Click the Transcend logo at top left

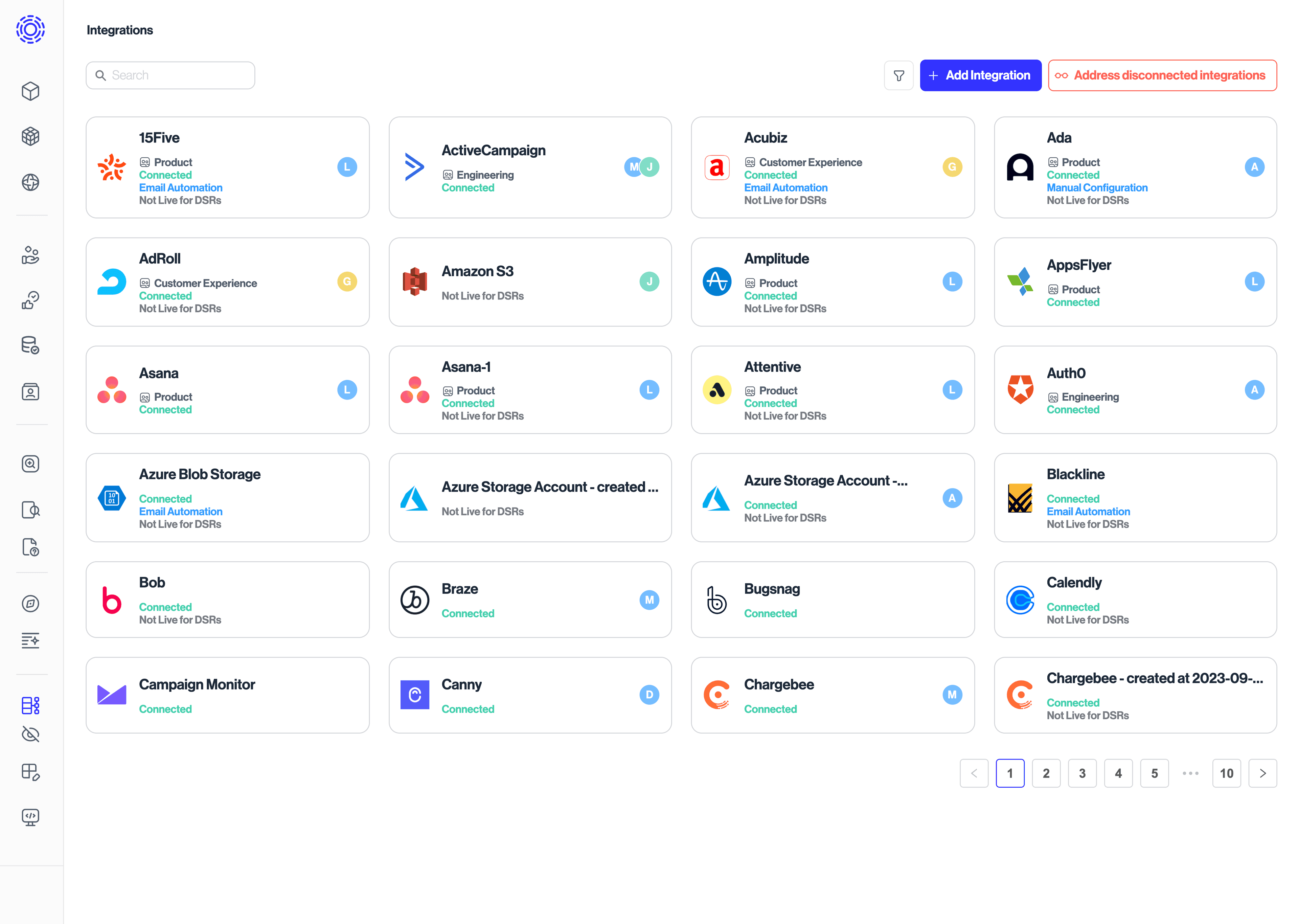[31, 29]
